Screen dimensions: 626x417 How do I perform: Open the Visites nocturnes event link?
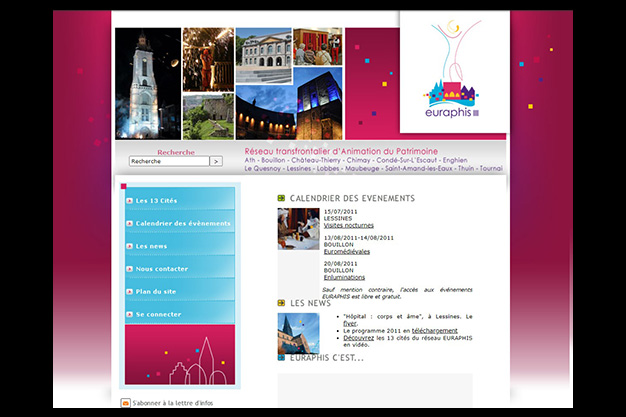(346, 225)
